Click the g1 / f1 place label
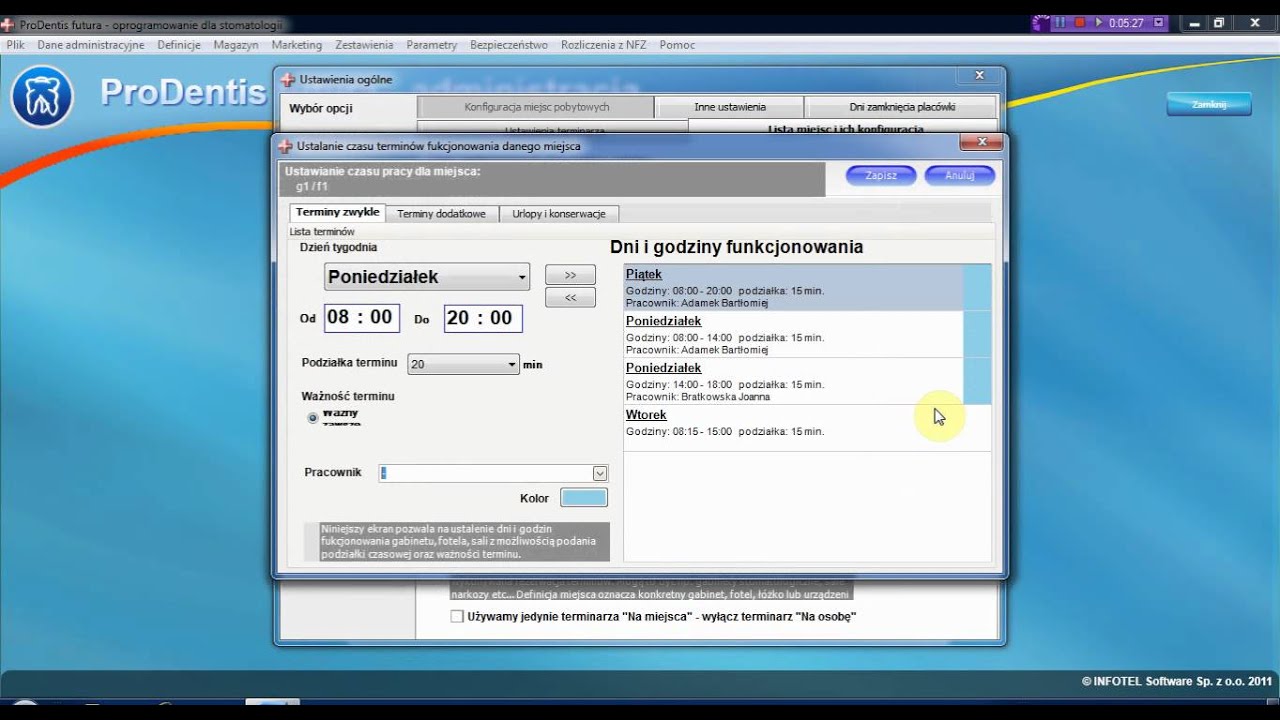 coord(312,186)
